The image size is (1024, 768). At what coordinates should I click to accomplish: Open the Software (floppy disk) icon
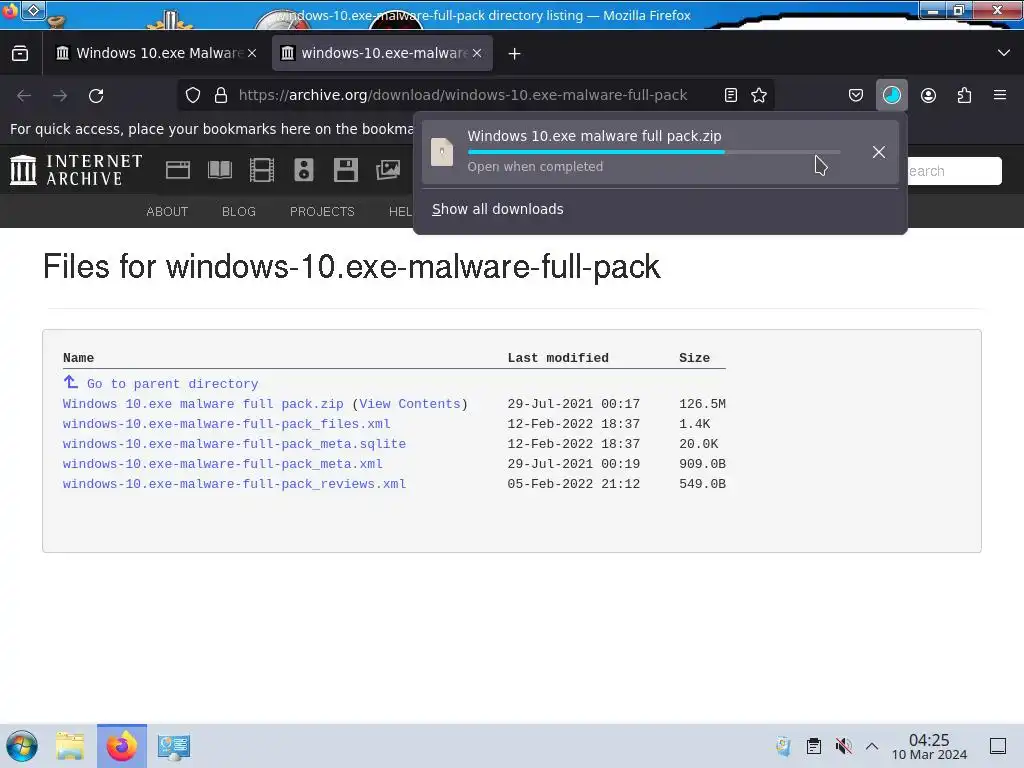click(345, 170)
